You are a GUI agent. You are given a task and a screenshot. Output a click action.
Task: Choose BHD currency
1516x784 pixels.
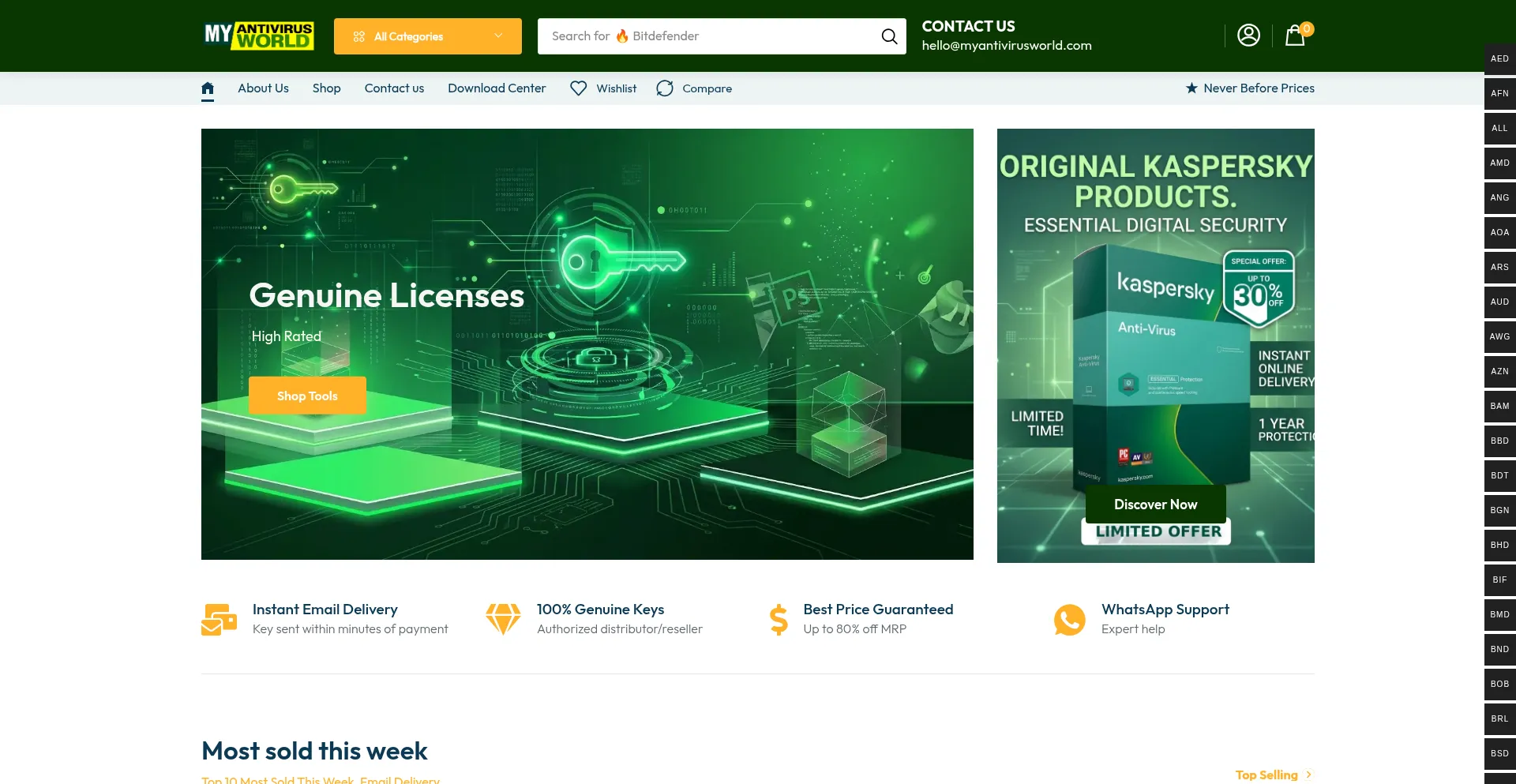click(1499, 545)
